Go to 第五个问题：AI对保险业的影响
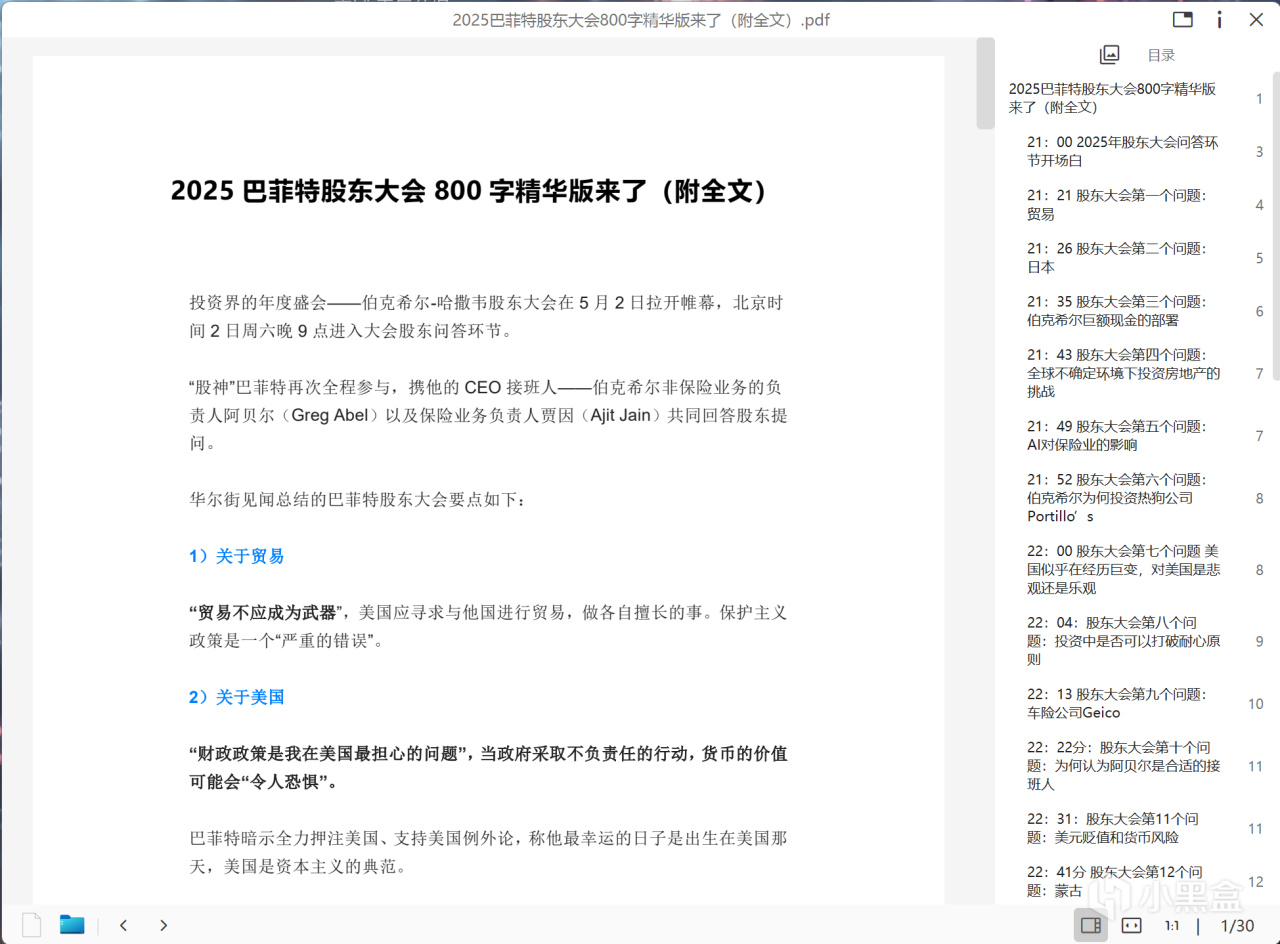 point(1117,435)
